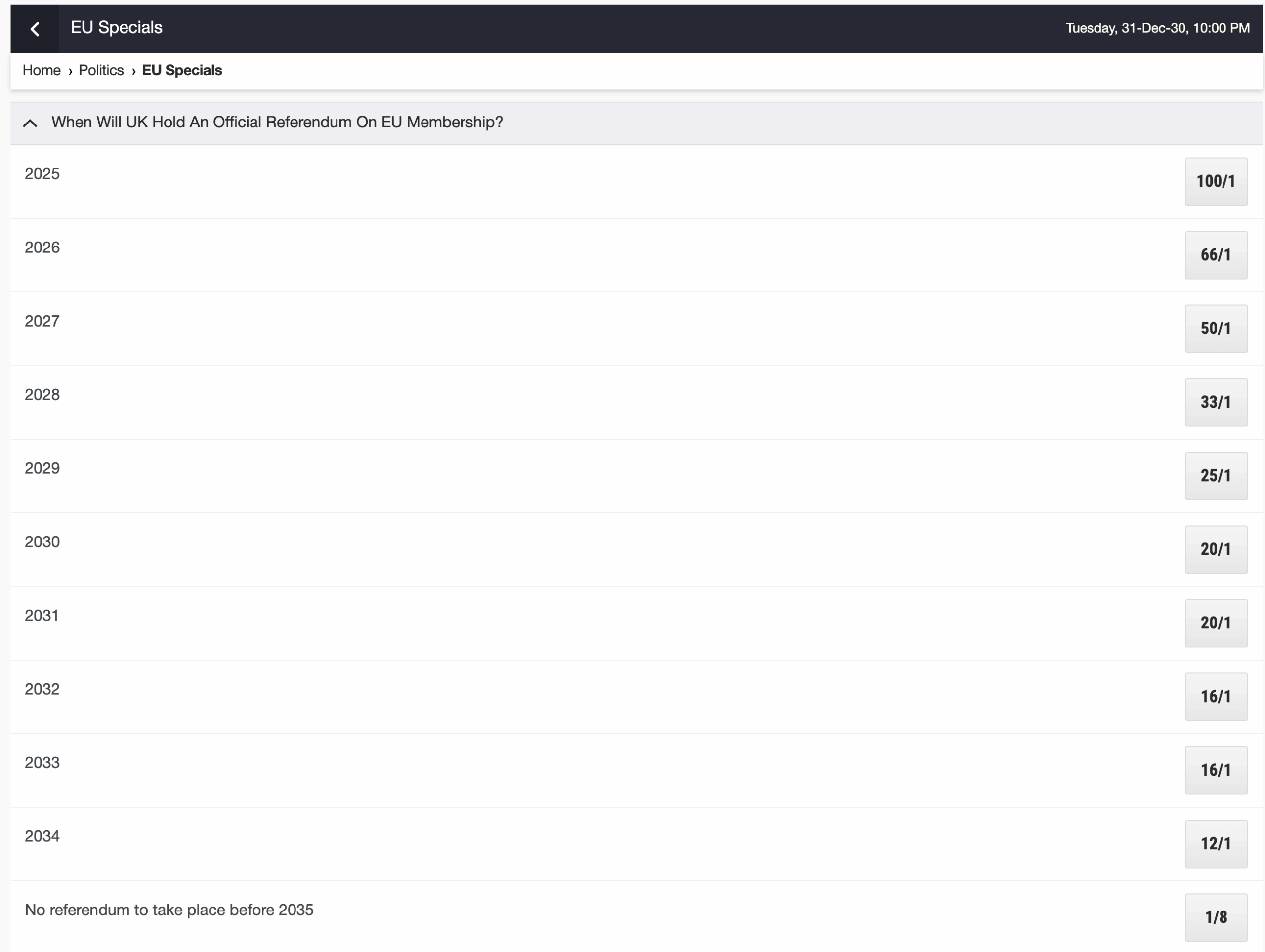The width and height of the screenshot is (1265, 952).
Task: Click the EU Specials page title
Action: point(117,28)
